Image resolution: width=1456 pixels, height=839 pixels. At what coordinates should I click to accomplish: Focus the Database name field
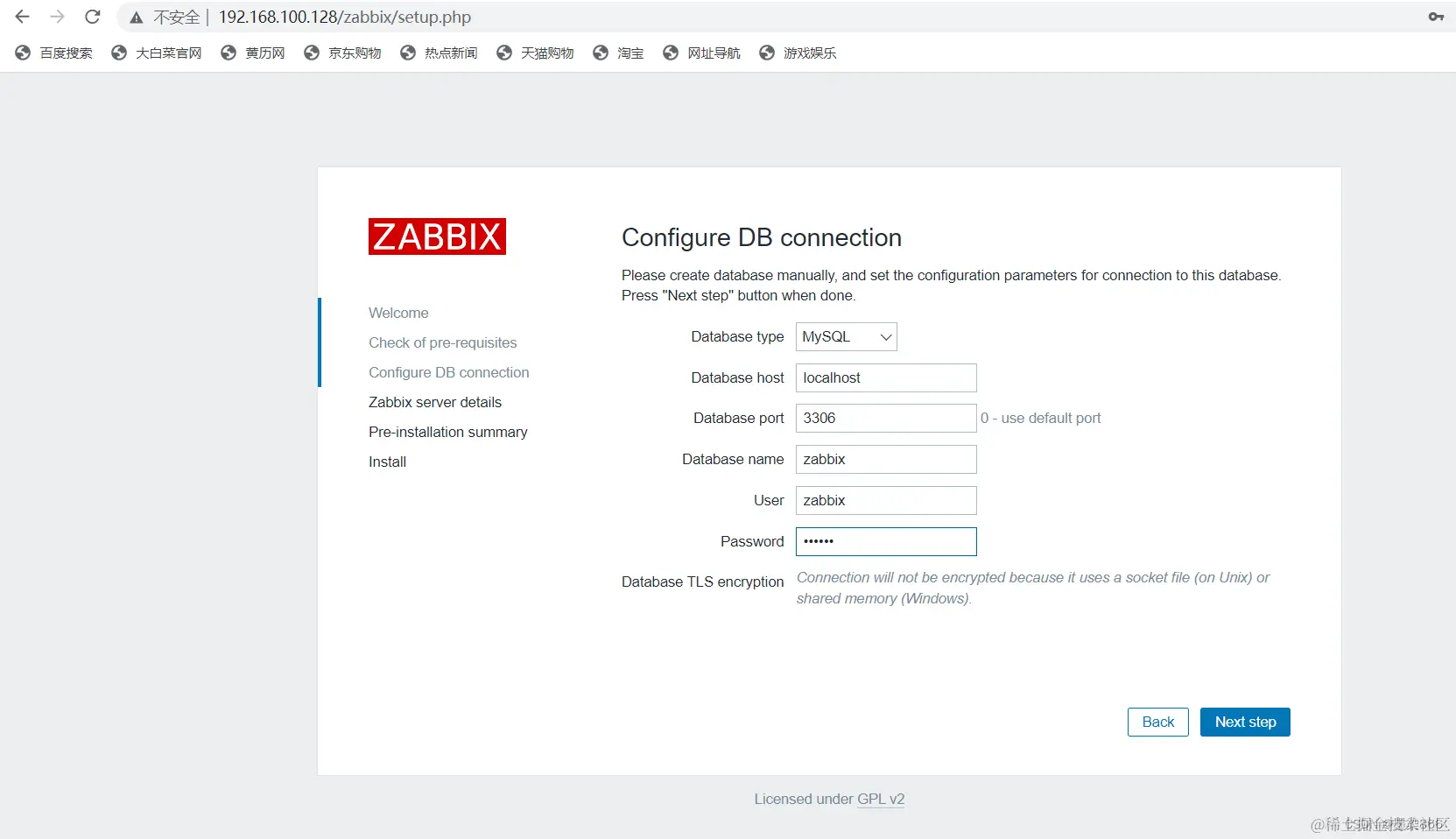[x=886, y=459]
